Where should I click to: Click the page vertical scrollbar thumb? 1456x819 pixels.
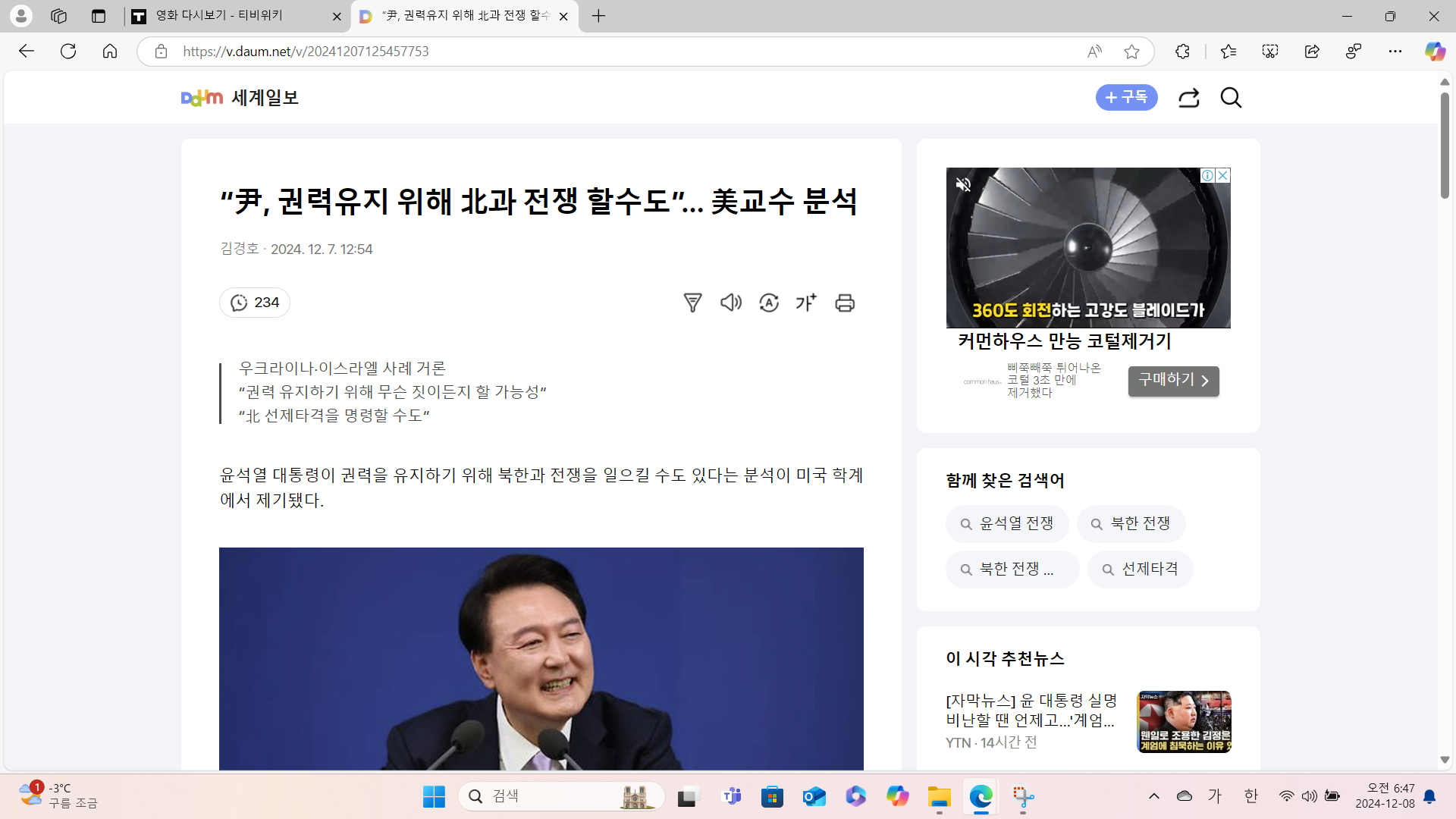(1445, 144)
